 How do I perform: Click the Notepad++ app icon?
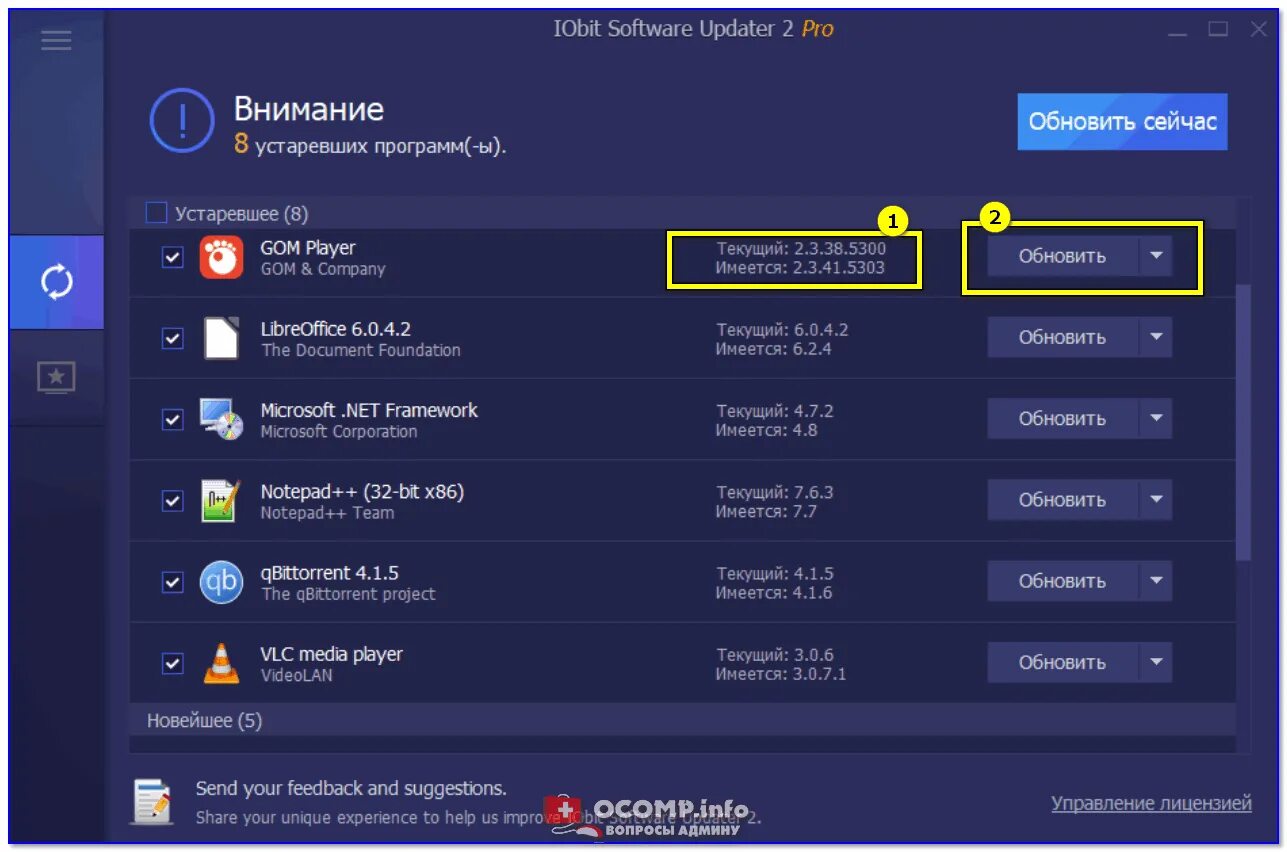click(221, 500)
